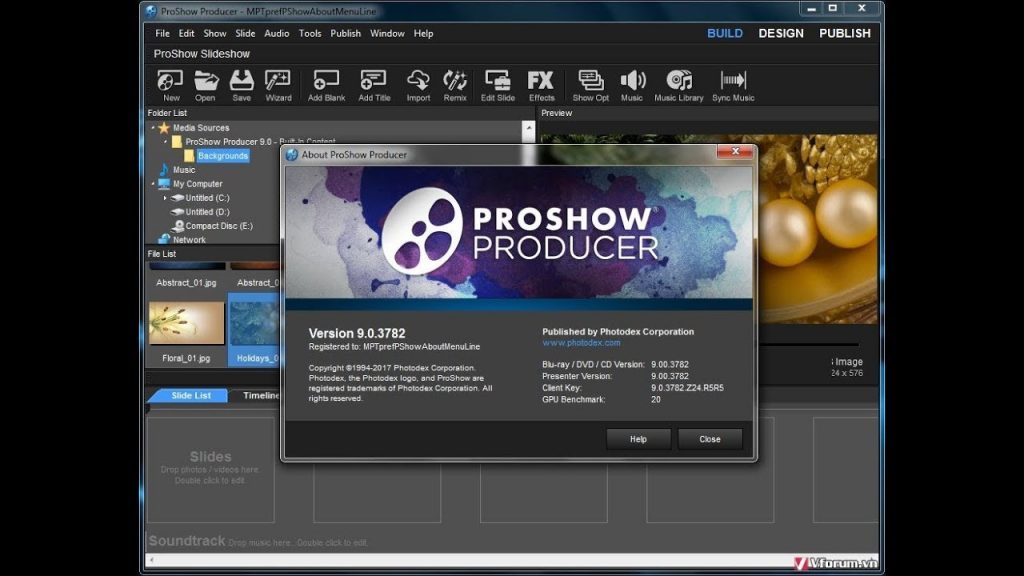Expand the Untitled (C:) drive node
1024x576 pixels.
[x=165, y=198]
